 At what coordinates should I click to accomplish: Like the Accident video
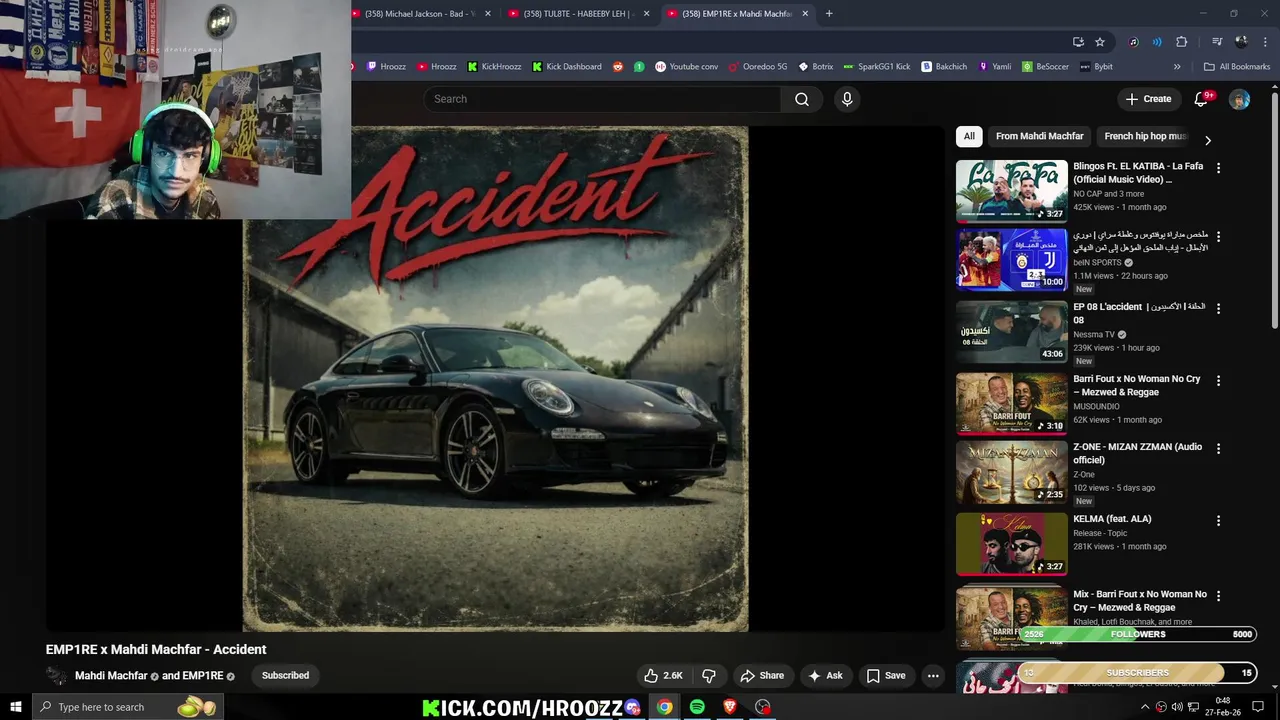pos(662,676)
